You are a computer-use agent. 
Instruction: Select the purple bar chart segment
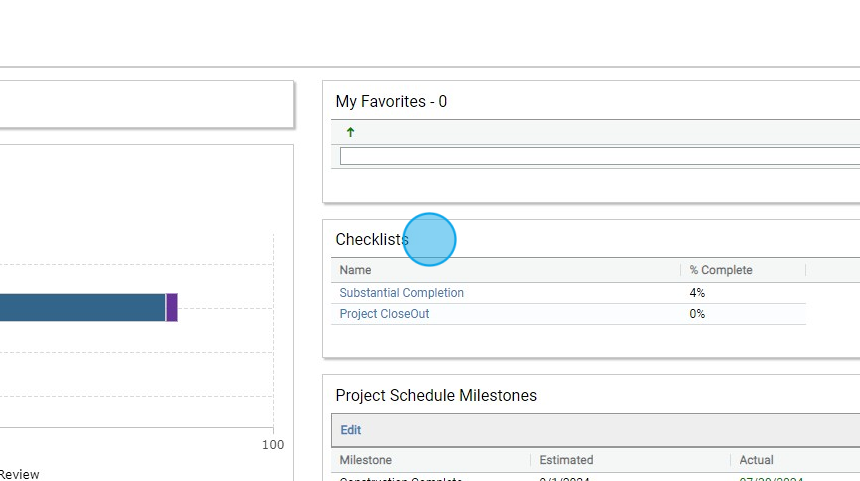[x=172, y=307]
